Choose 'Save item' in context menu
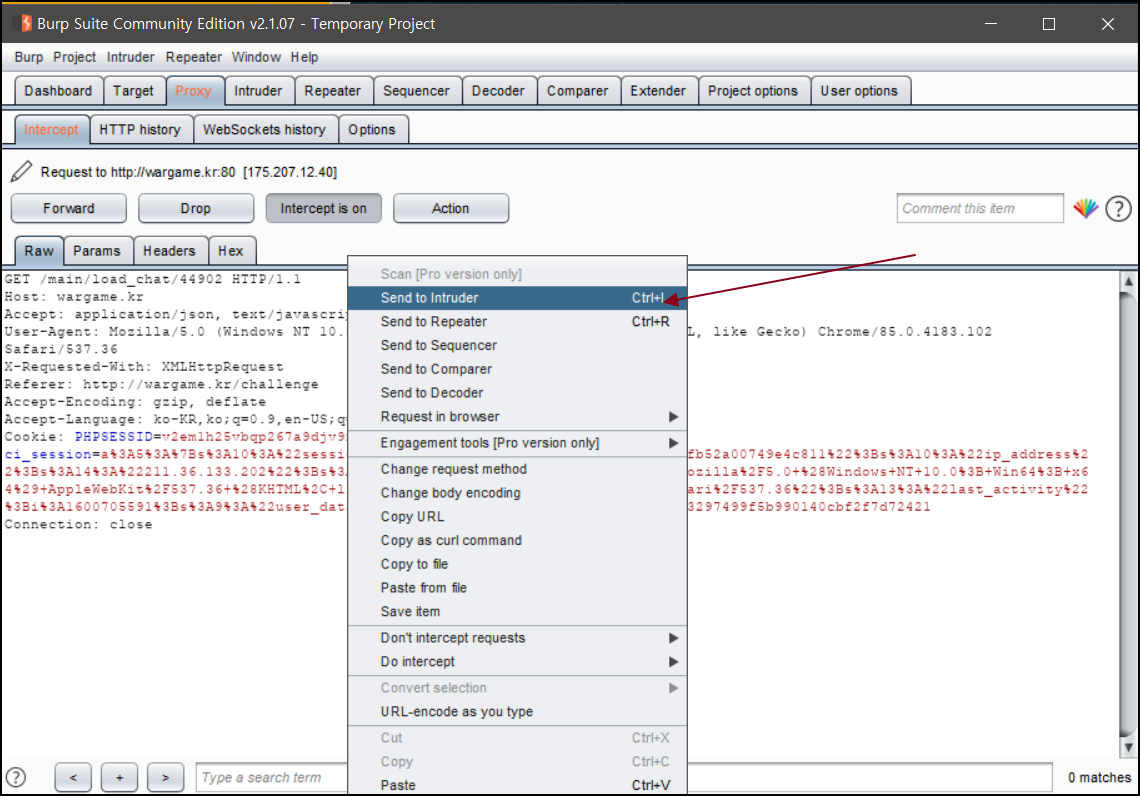 point(517,611)
